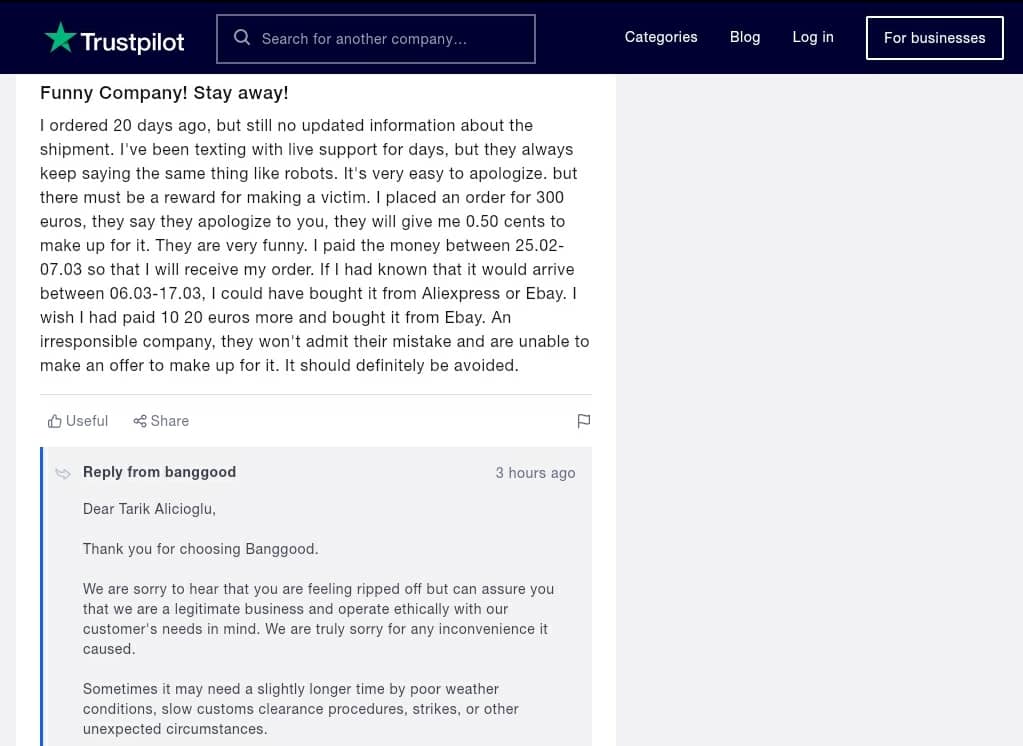Screen dimensions: 1023x746
Task: Click the 3 hours ago timestamp
Action: point(535,473)
